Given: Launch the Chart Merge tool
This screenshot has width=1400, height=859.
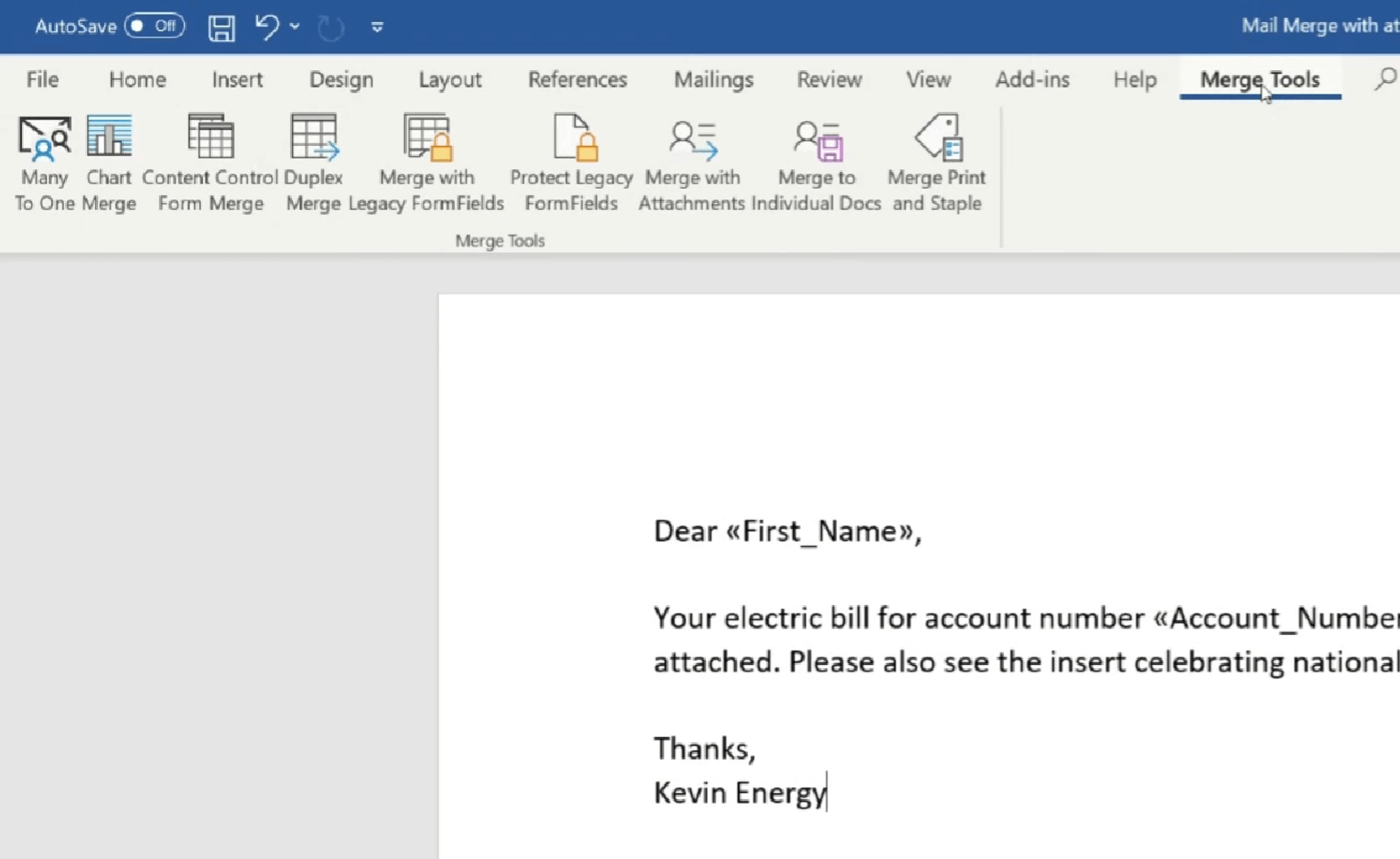Looking at the screenshot, I should (109, 162).
